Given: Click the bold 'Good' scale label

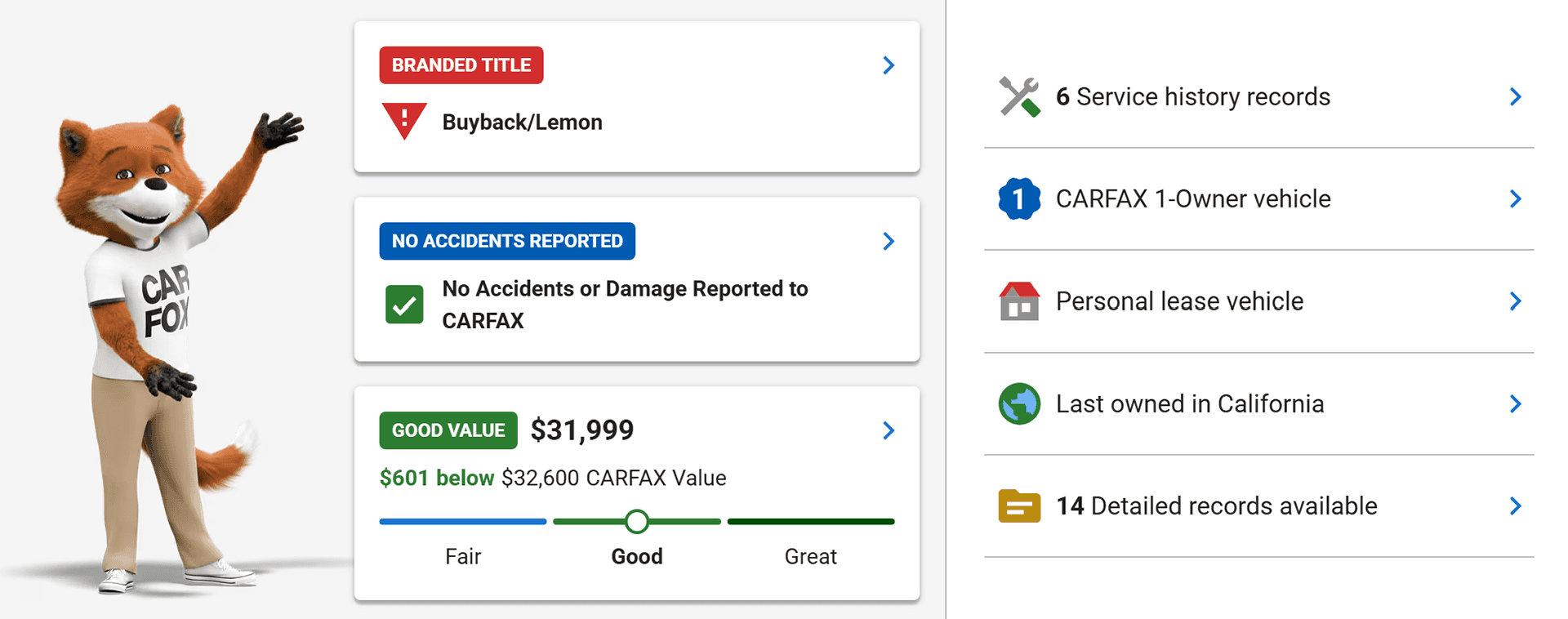Looking at the screenshot, I should click(x=637, y=556).
